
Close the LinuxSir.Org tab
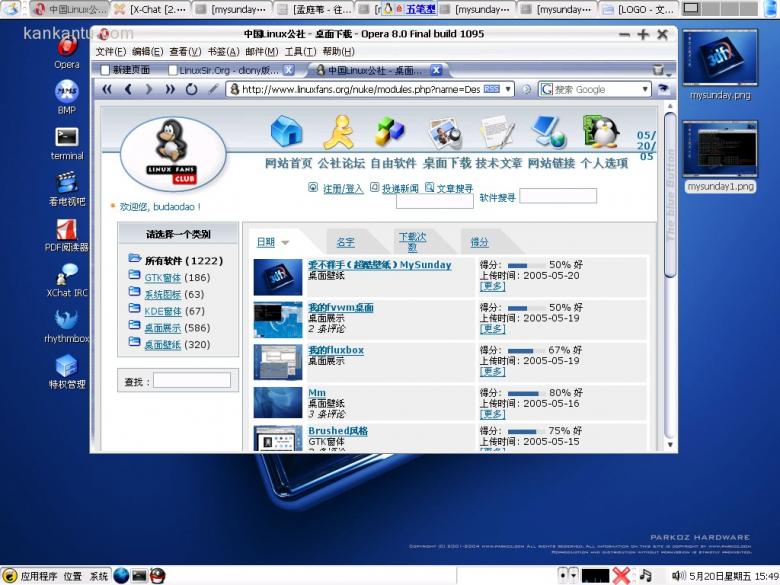289,70
